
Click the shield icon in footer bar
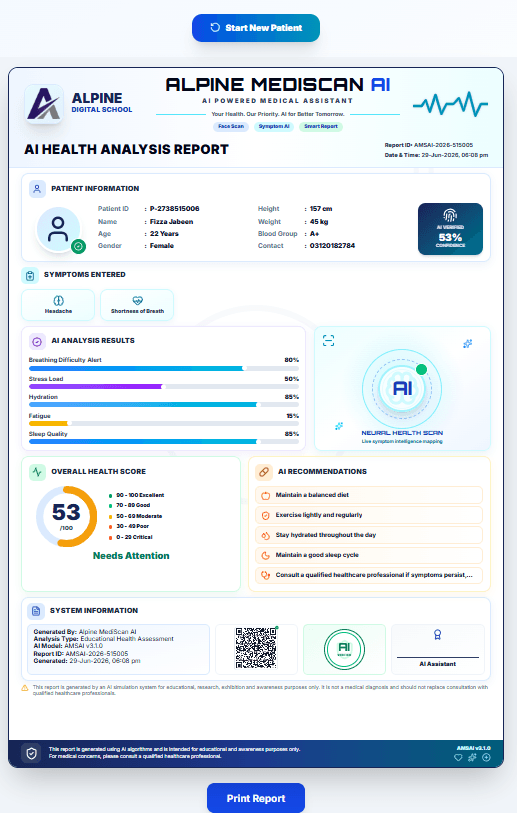[x=32, y=753]
